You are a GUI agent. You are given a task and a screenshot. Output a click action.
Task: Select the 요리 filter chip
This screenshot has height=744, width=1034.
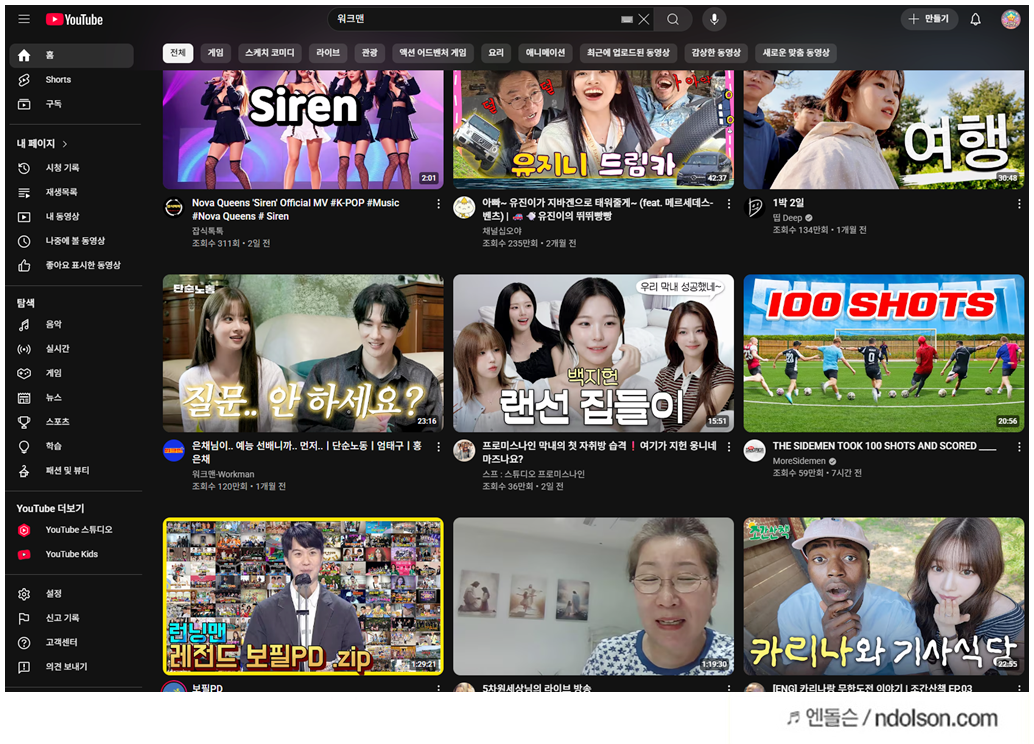click(x=496, y=53)
